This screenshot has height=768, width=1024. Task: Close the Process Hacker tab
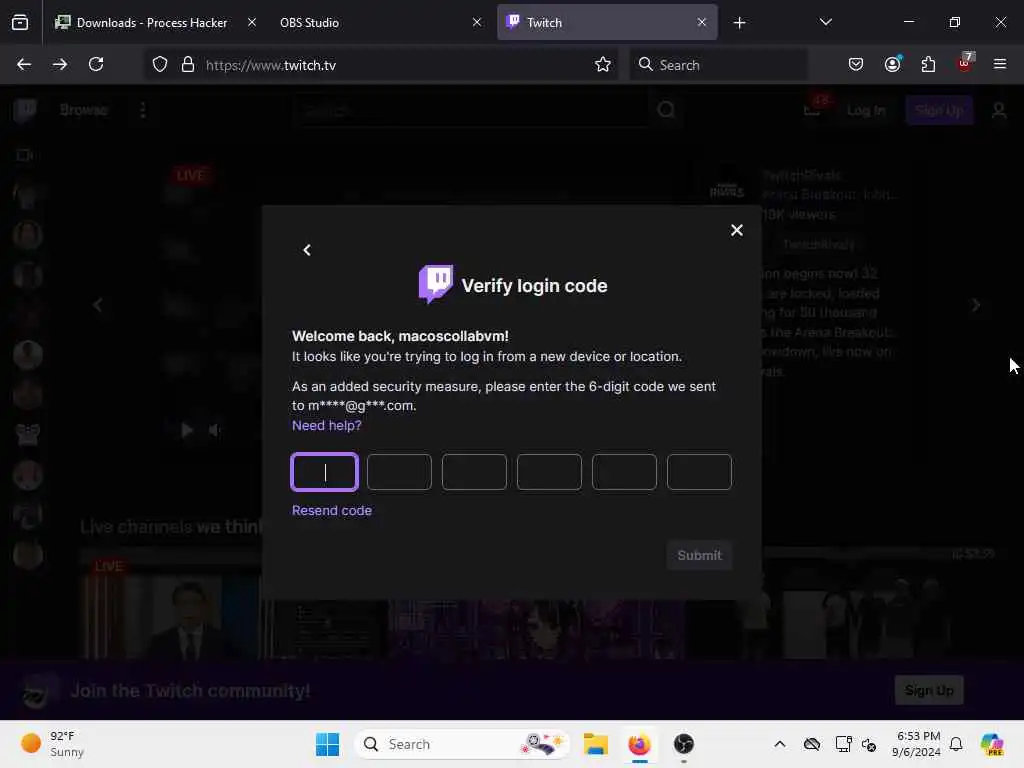252,22
